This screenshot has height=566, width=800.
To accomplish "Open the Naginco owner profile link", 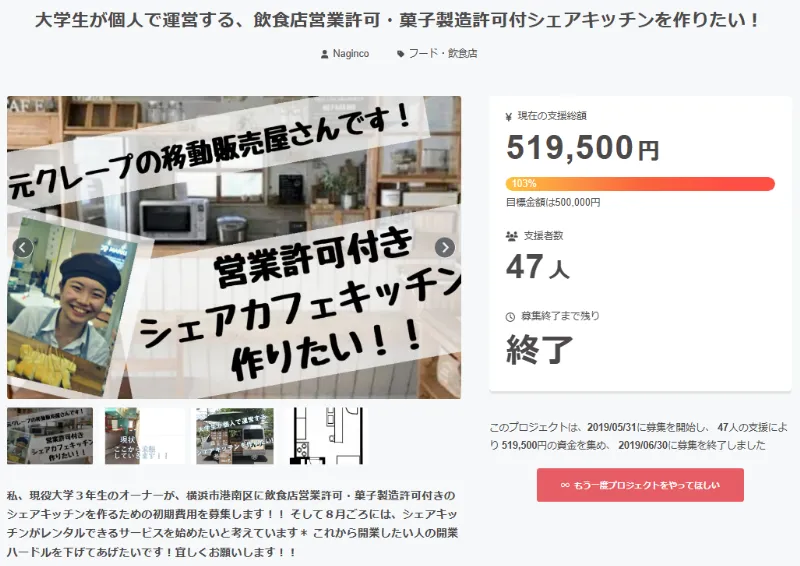I will pyautogui.click(x=351, y=54).
